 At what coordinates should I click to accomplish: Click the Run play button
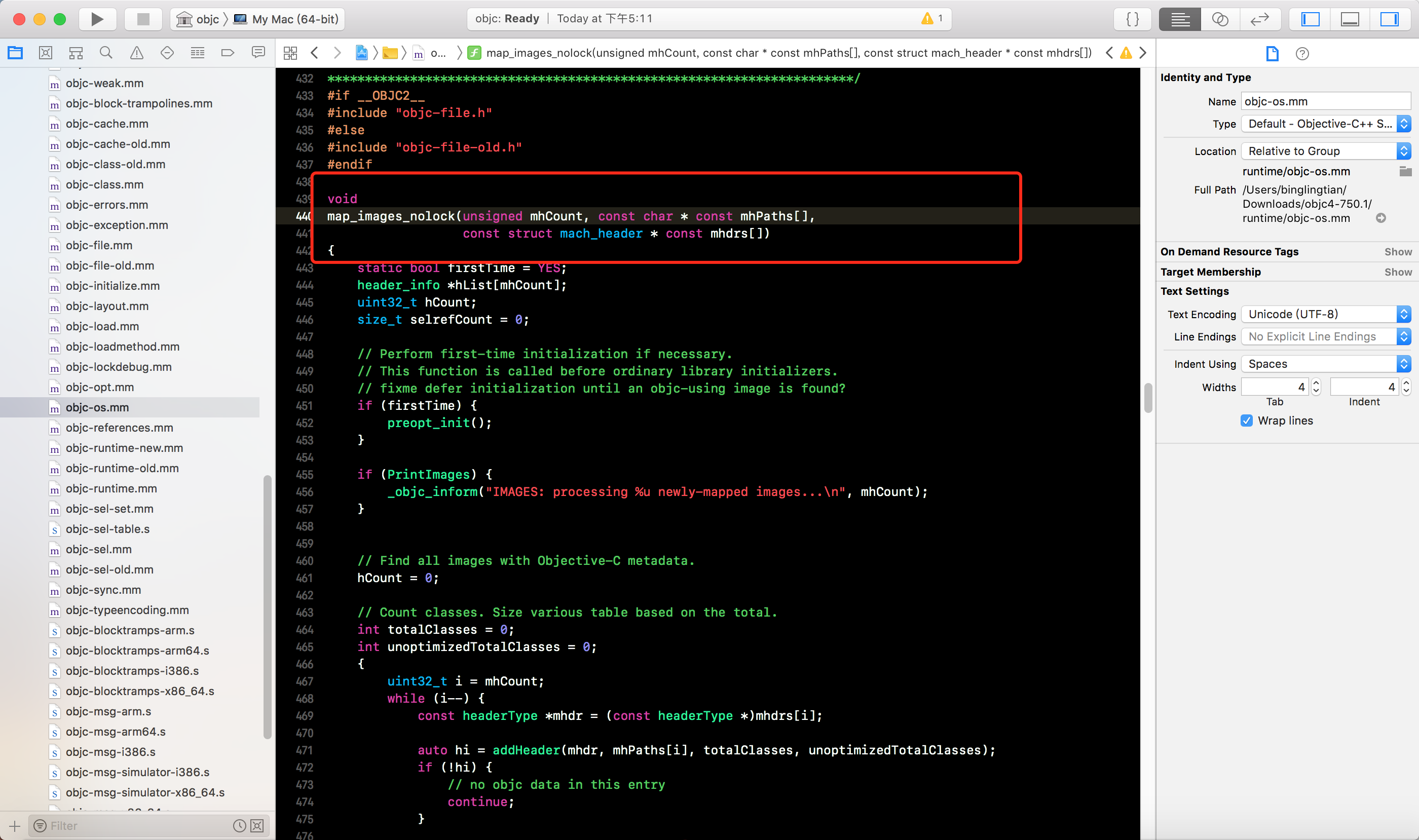click(97, 19)
